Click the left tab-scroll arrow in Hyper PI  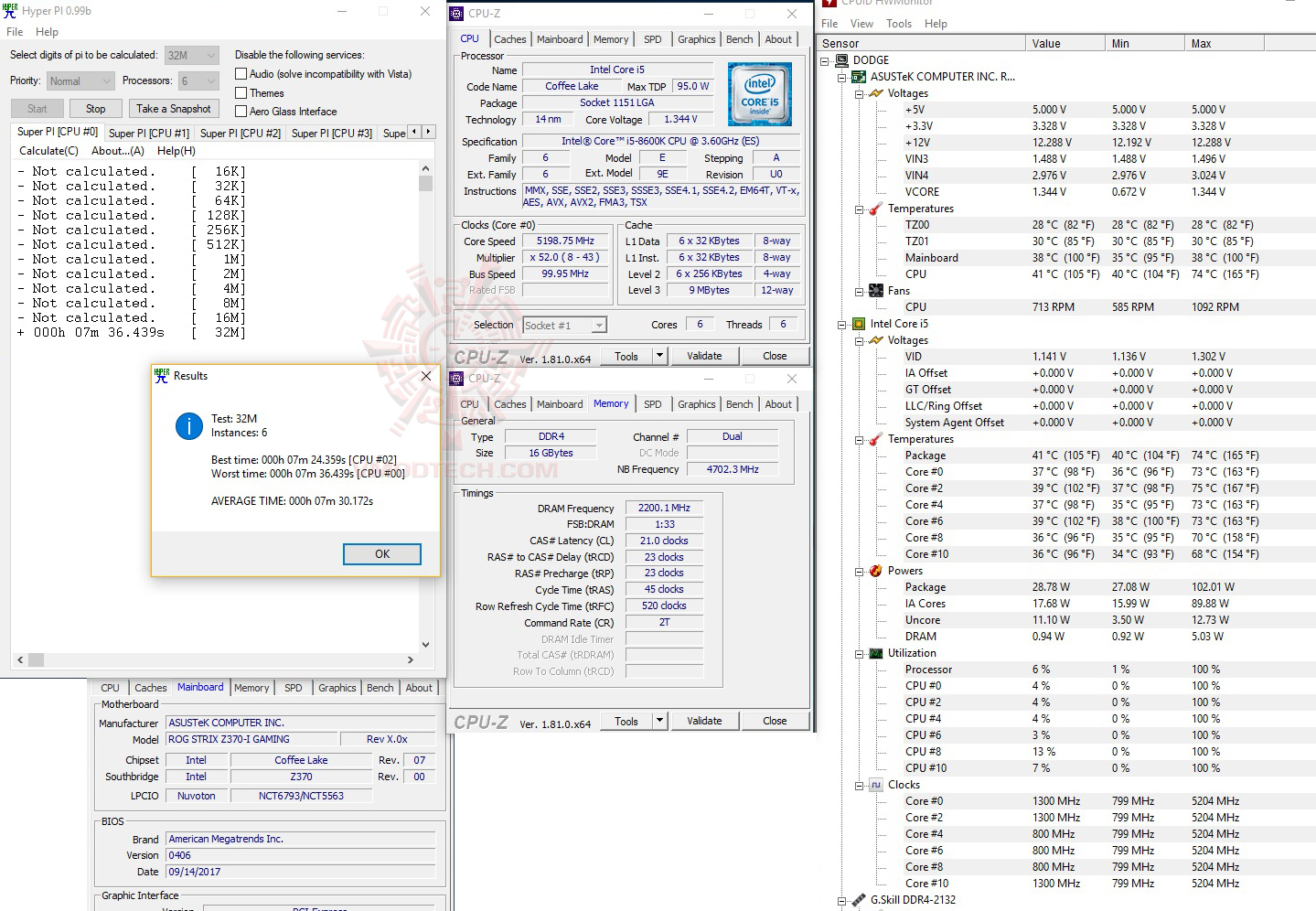414,132
